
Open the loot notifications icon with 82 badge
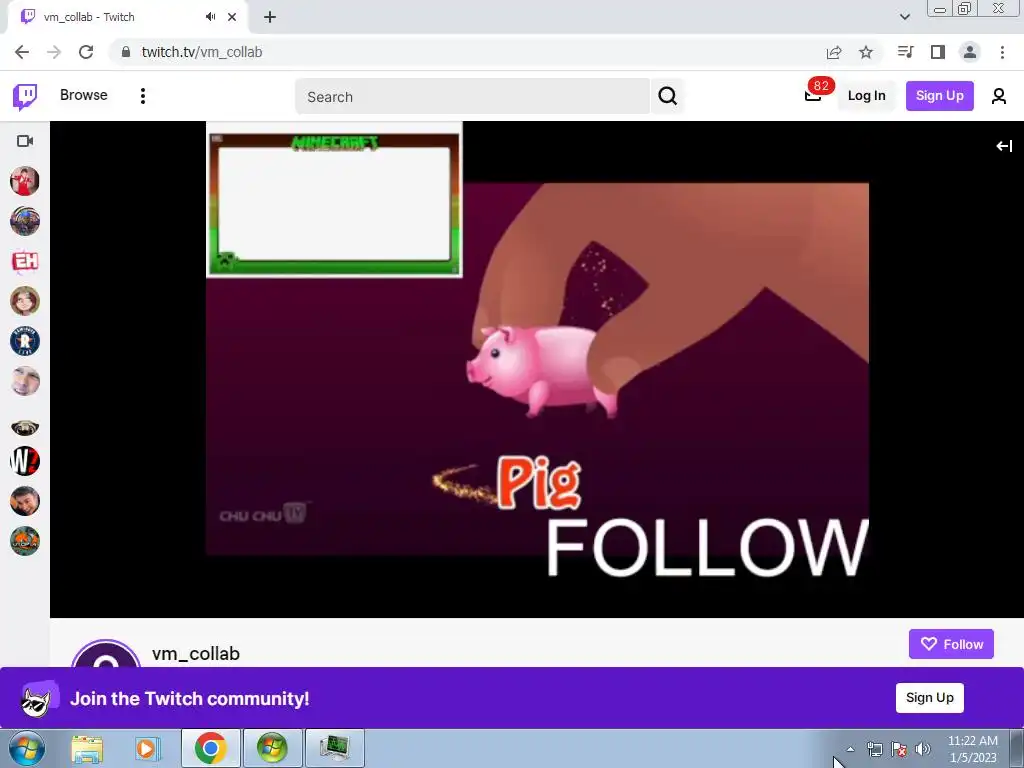[x=814, y=94]
